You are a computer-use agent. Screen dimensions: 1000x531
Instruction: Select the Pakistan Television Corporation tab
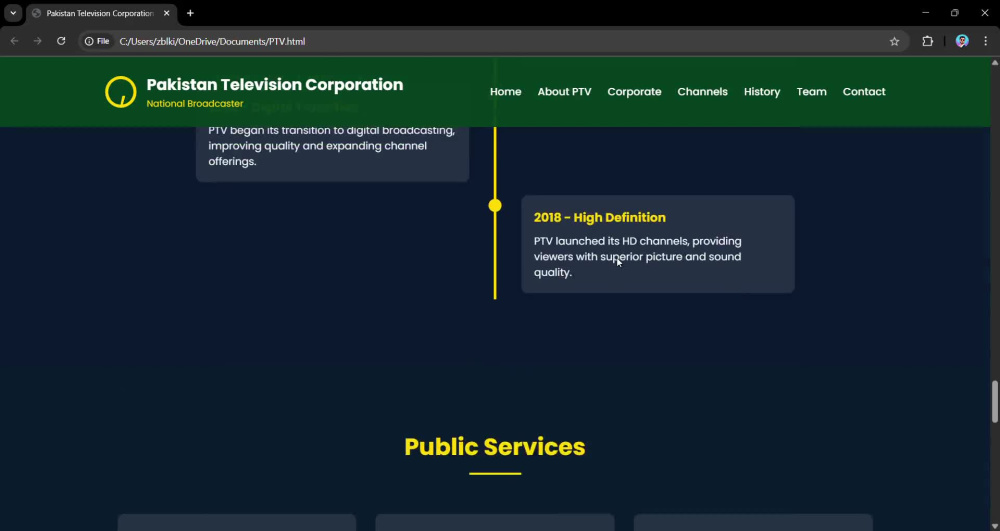pos(99,13)
